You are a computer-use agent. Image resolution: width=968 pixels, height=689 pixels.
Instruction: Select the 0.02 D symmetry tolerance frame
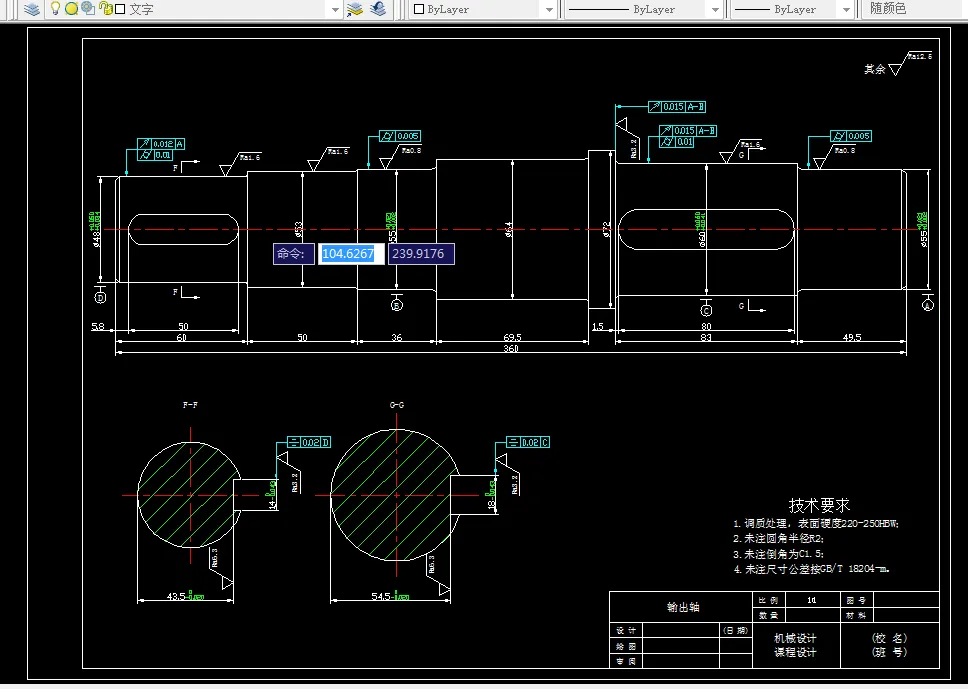click(309, 442)
